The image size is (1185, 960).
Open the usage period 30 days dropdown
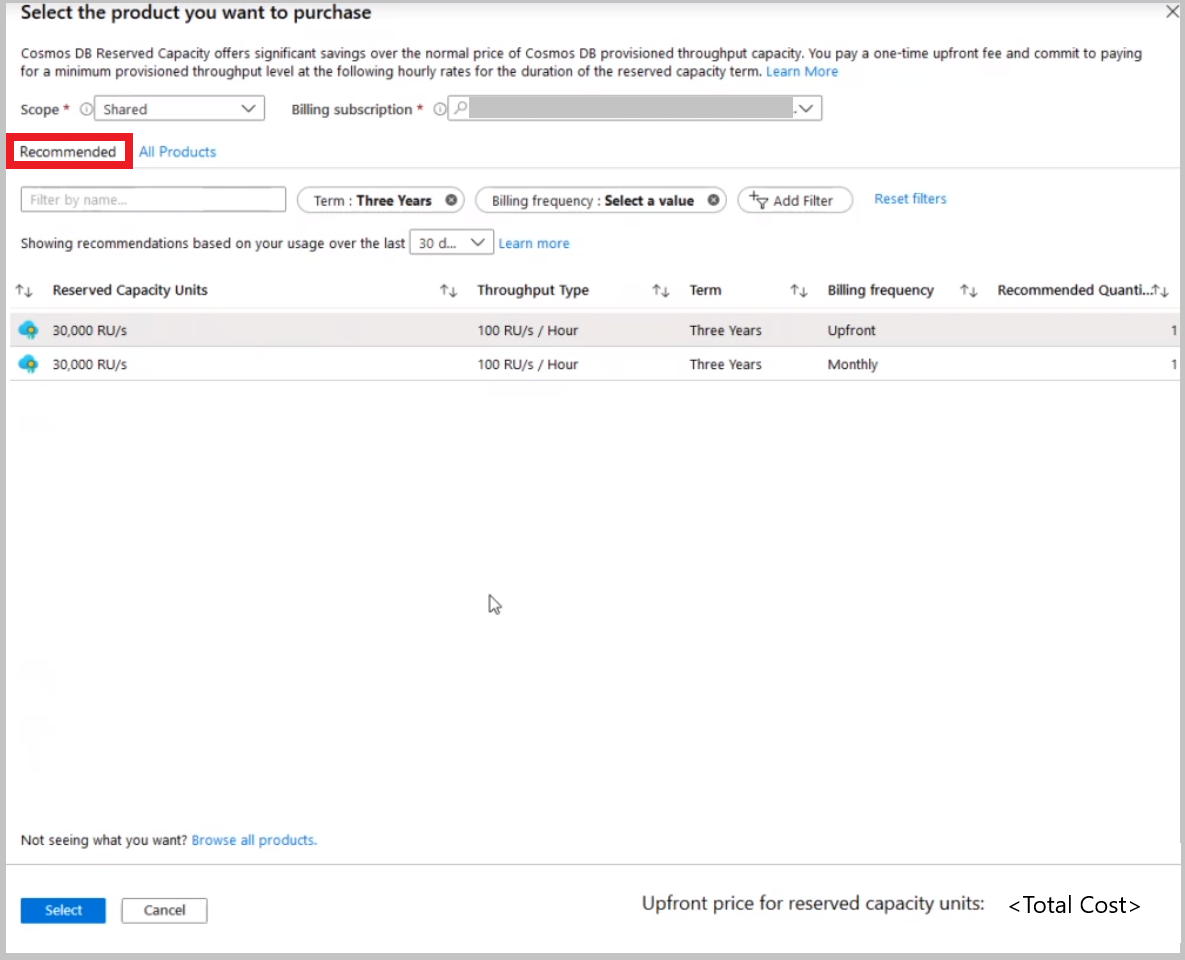[451, 243]
